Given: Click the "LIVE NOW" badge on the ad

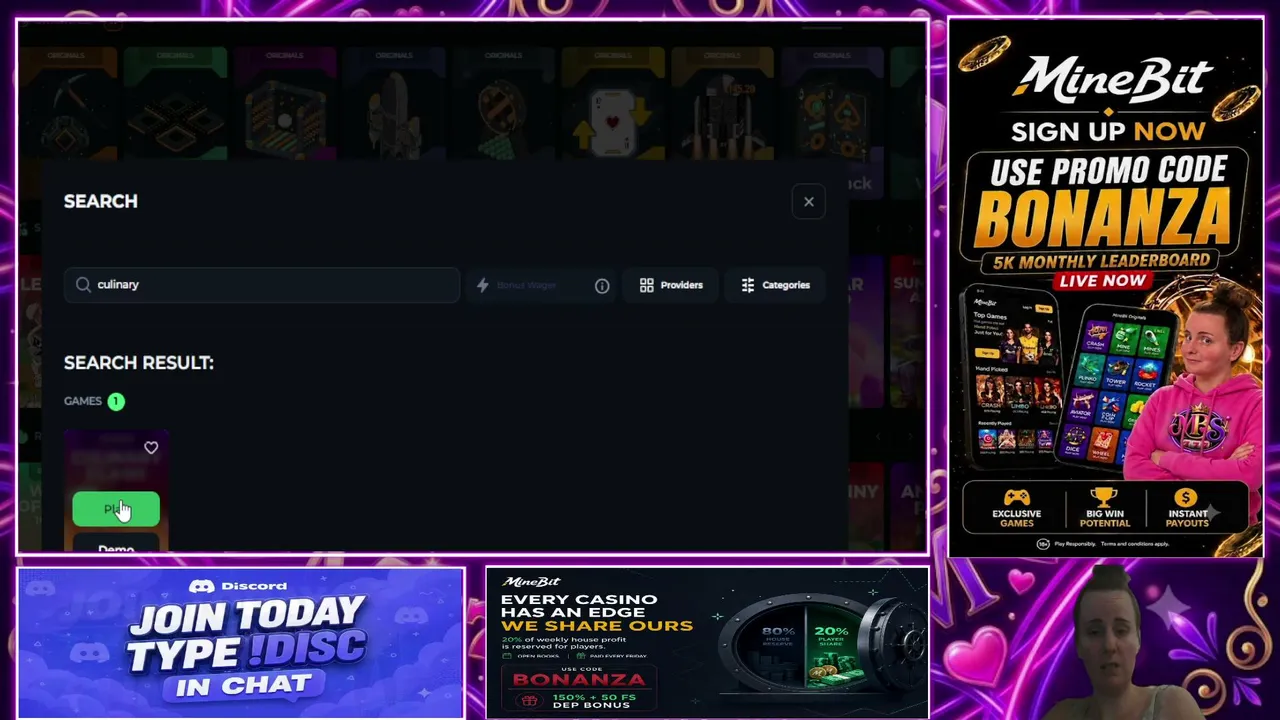Looking at the screenshot, I should coord(1102,280).
